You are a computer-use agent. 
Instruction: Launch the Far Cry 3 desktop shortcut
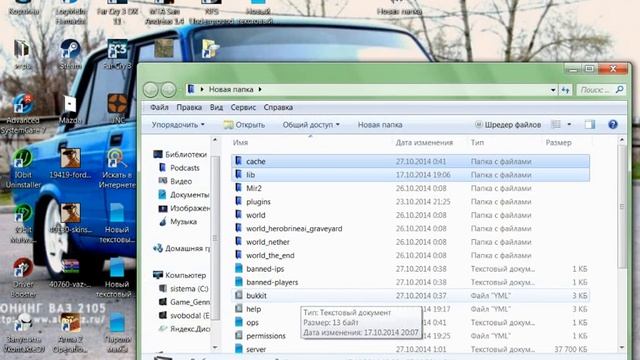click(117, 54)
